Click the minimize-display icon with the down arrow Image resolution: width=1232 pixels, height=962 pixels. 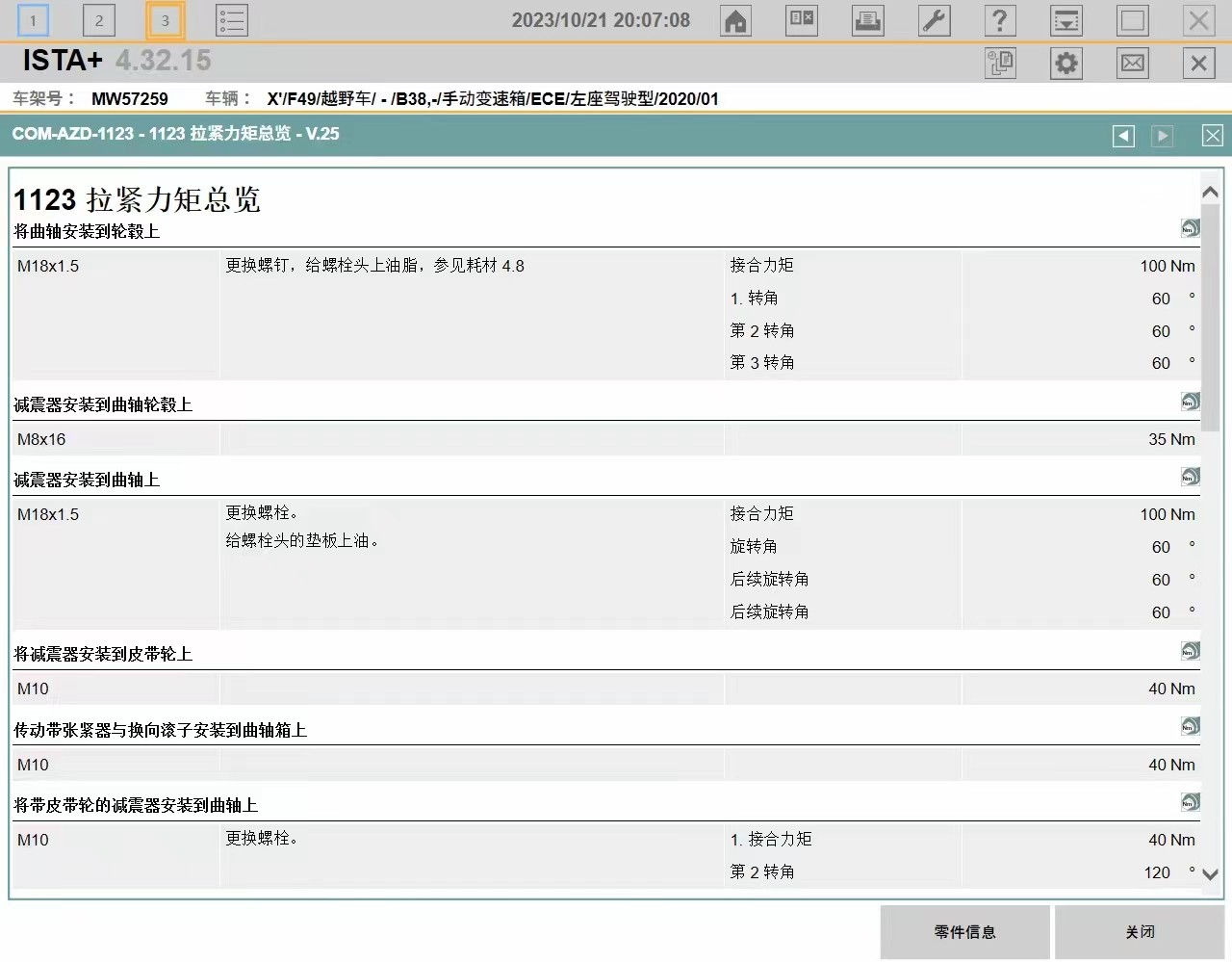pos(1066,20)
